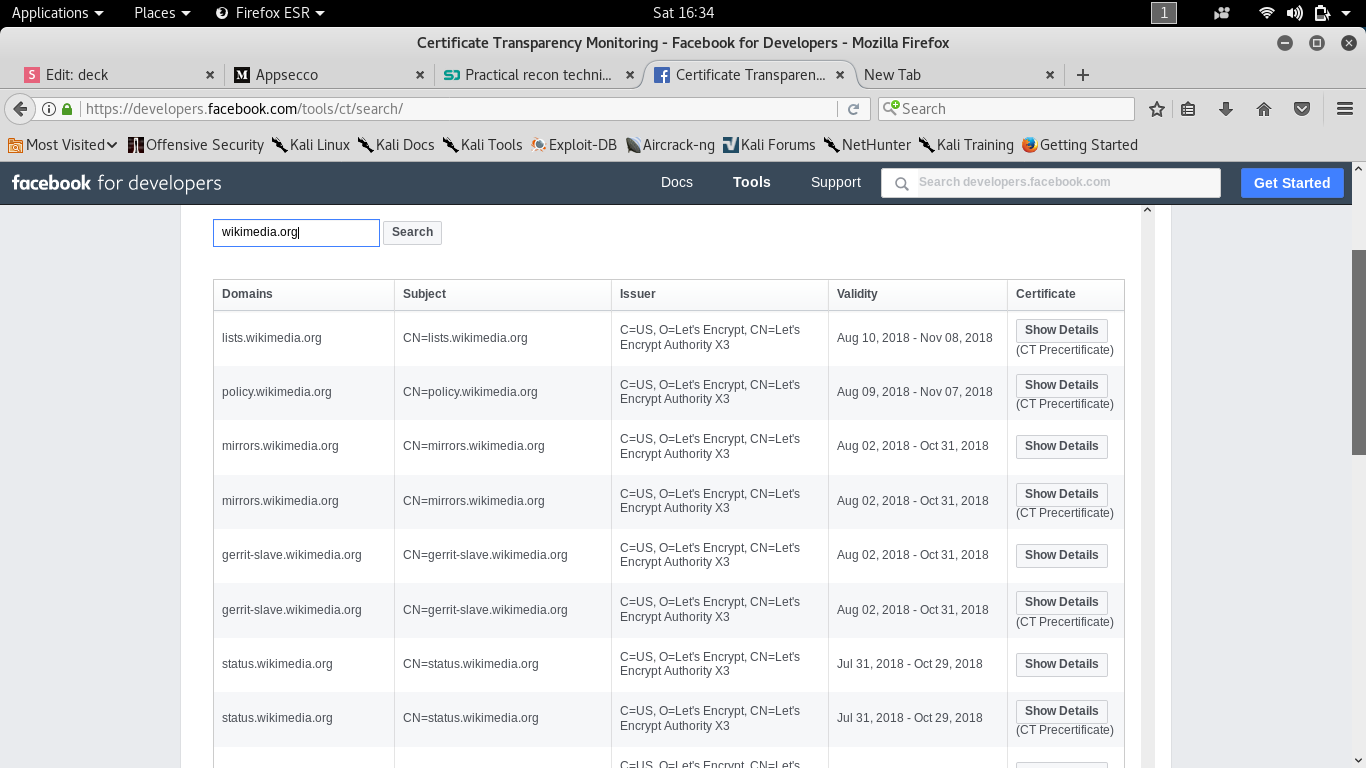Open the Tools navigation item
The height and width of the screenshot is (768, 1366).
[x=752, y=183]
